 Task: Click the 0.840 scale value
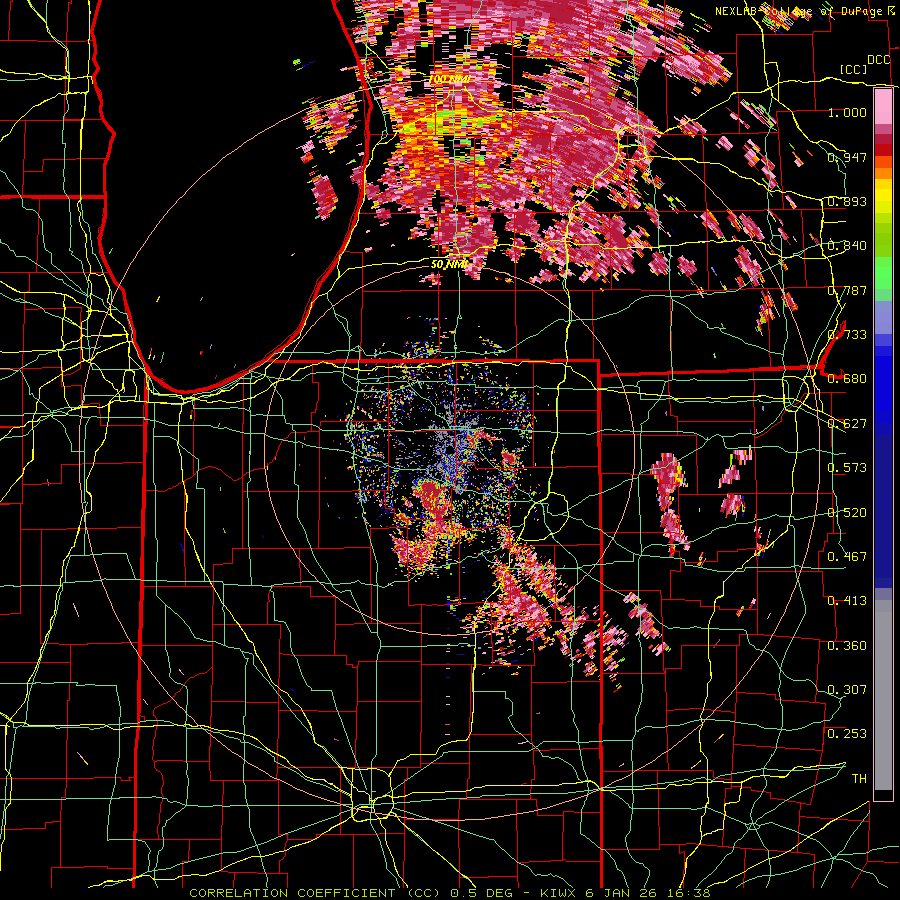tap(847, 246)
